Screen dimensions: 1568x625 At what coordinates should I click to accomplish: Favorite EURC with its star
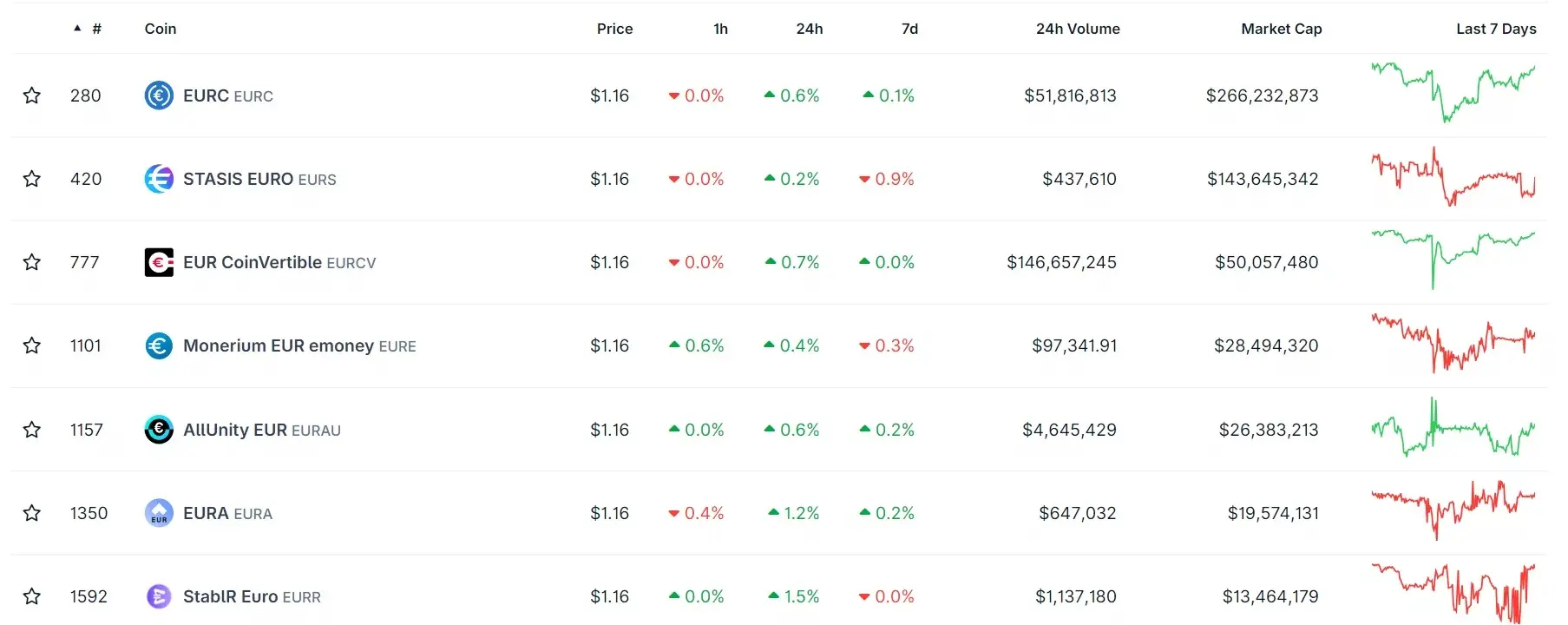click(32, 95)
